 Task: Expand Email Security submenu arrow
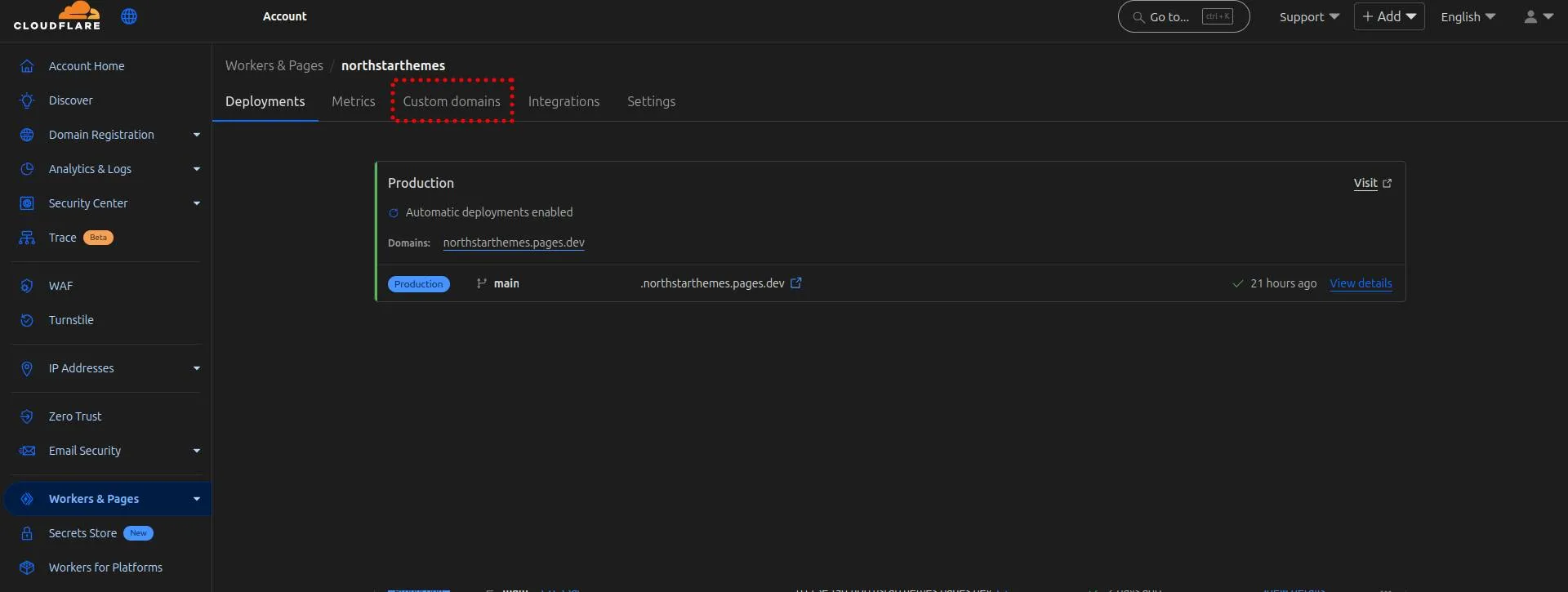[x=197, y=451]
